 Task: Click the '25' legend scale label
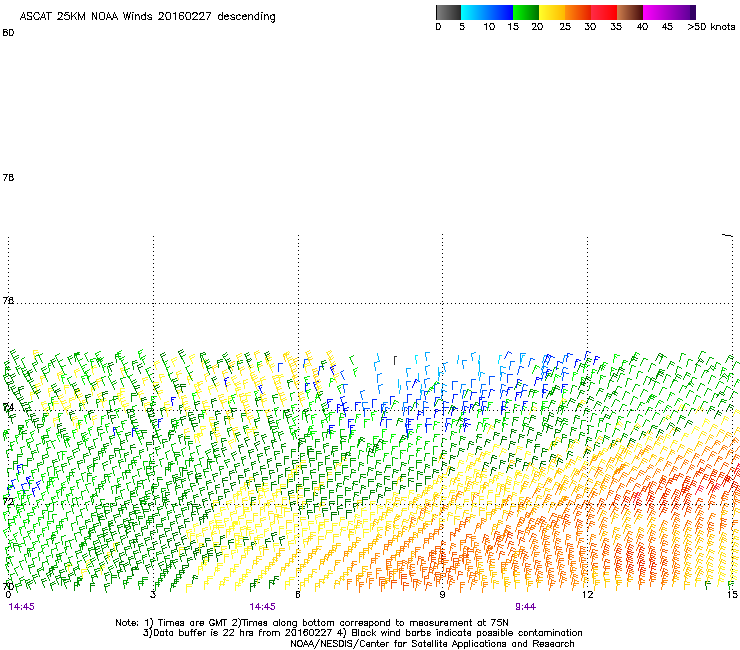(x=565, y=27)
